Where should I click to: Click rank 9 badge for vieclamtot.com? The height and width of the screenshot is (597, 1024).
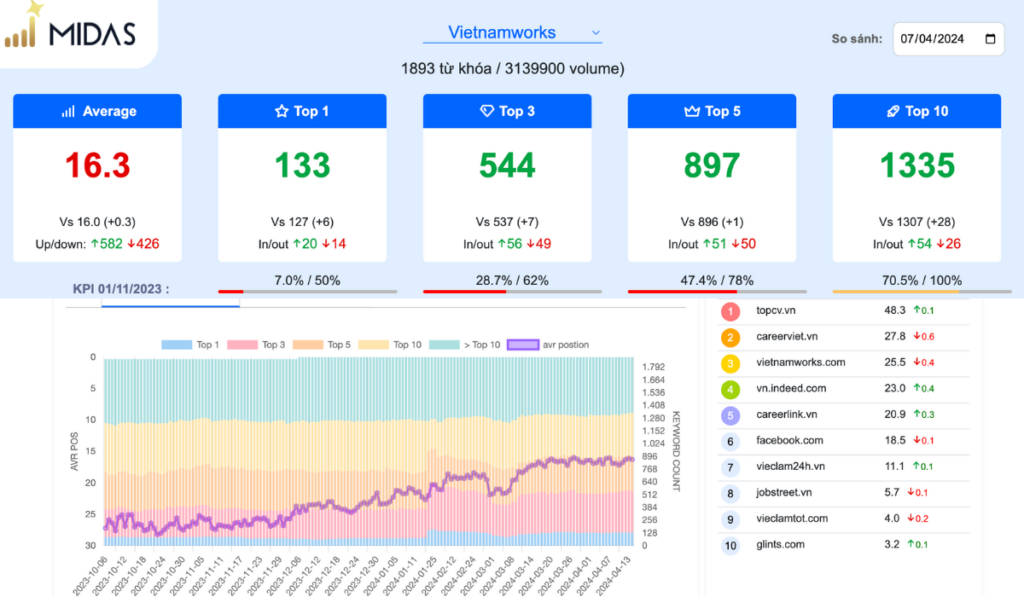pos(730,519)
